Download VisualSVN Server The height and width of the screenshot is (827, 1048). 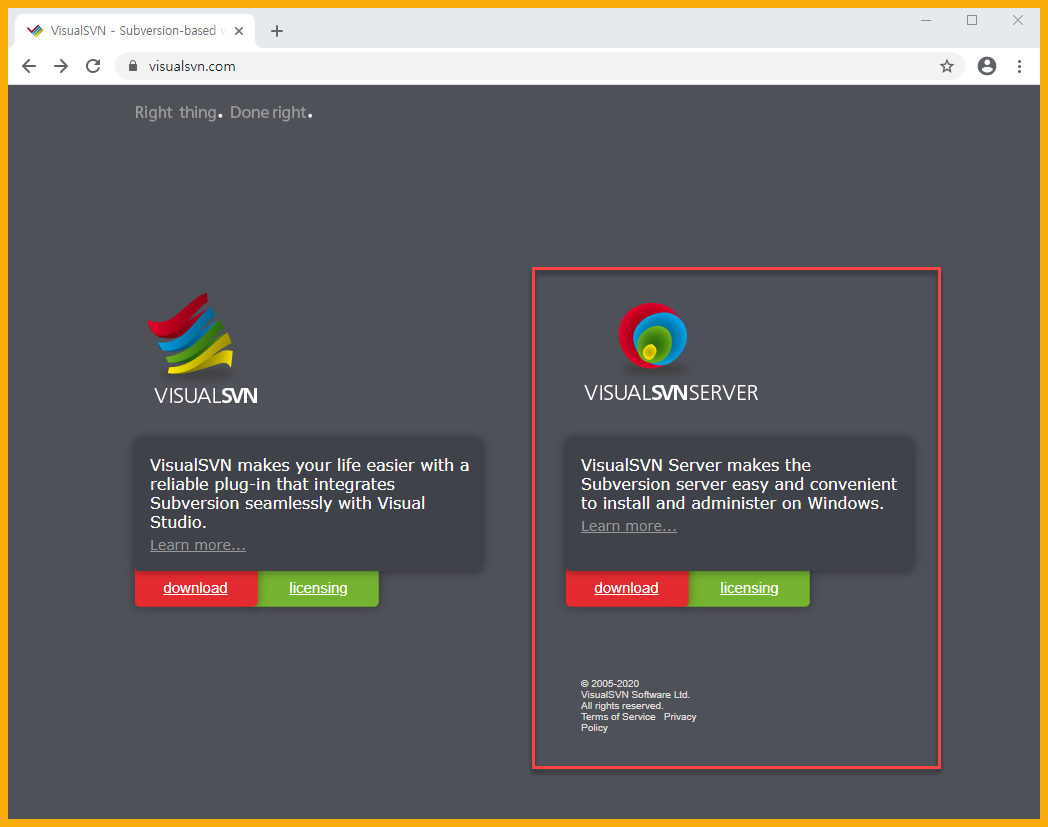click(x=627, y=588)
